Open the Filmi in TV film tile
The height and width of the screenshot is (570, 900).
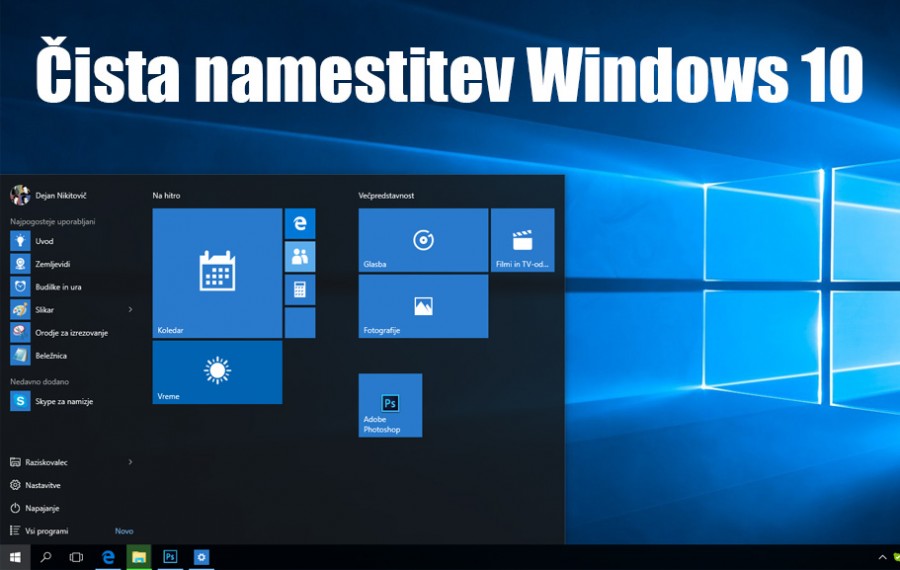click(x=522, y=240)
